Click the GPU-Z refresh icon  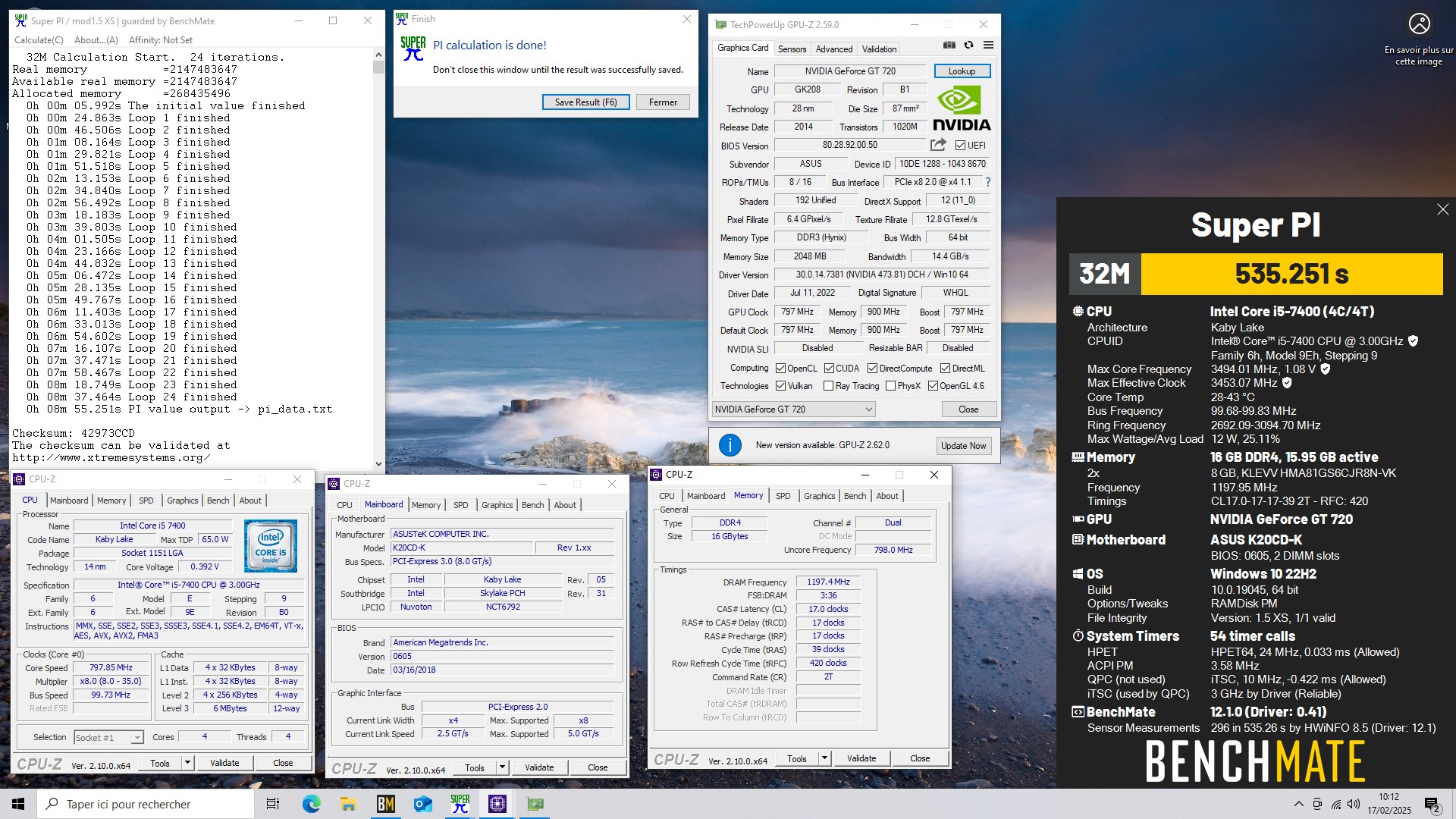coord(968,45)
